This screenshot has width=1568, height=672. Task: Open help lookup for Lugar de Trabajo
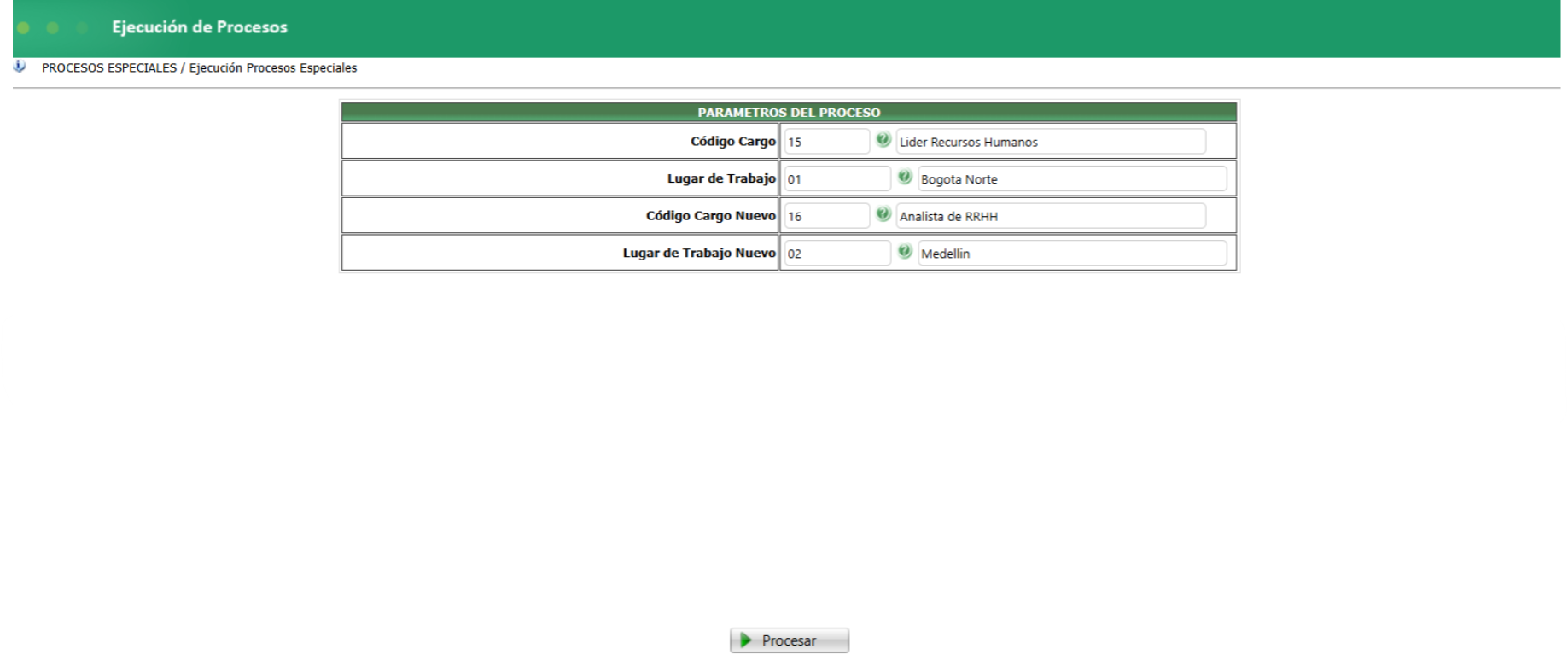(x=905, y=178)
